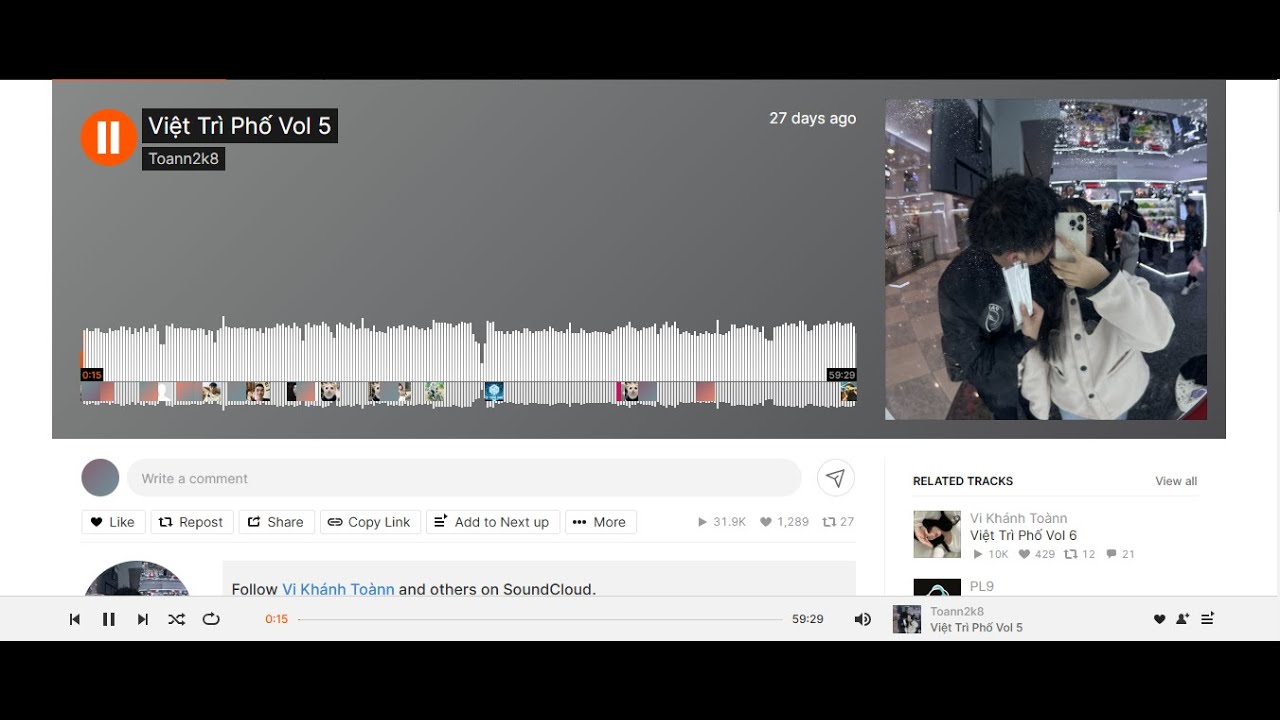Open the Next up queue icon in player bar
This screenshot has height=720, width=1280.
(x=1207, y=620)
